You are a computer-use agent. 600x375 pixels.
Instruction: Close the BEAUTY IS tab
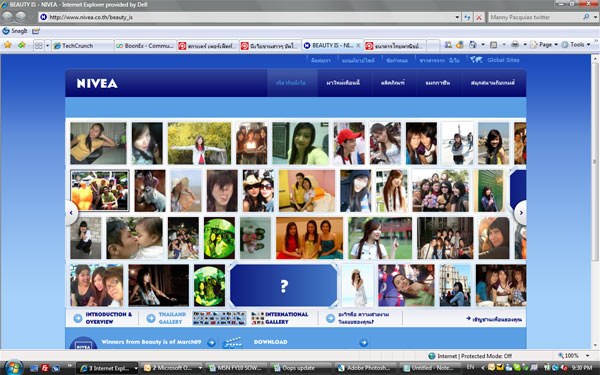point(358,46)
